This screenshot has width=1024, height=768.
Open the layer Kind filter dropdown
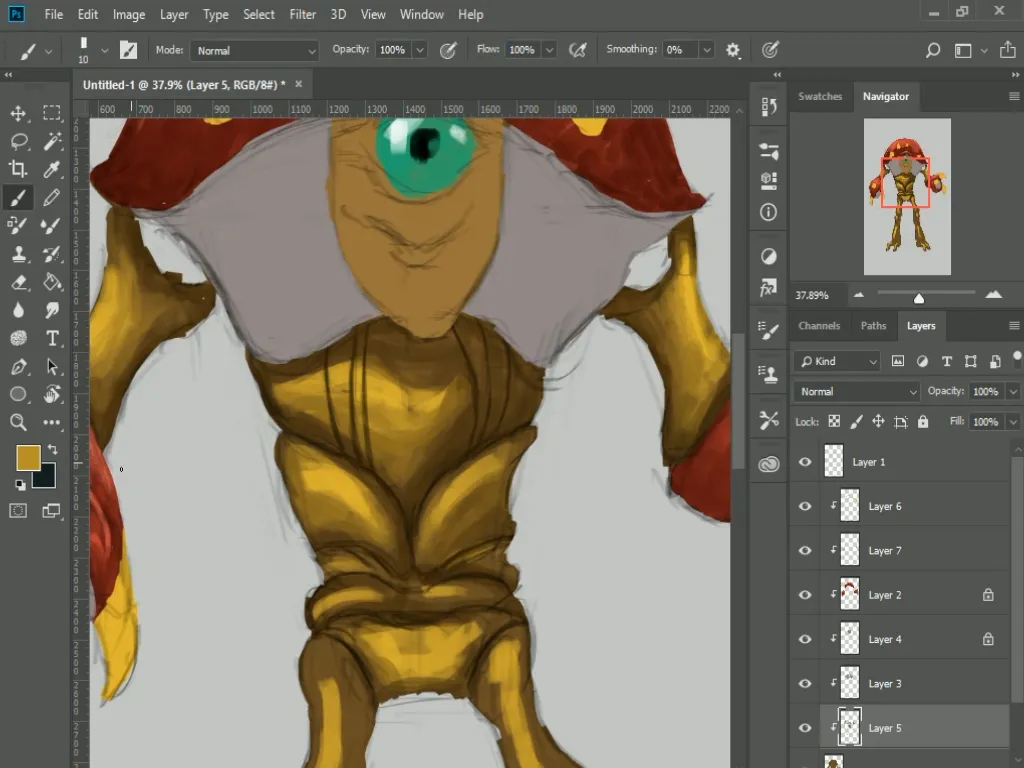838,361
